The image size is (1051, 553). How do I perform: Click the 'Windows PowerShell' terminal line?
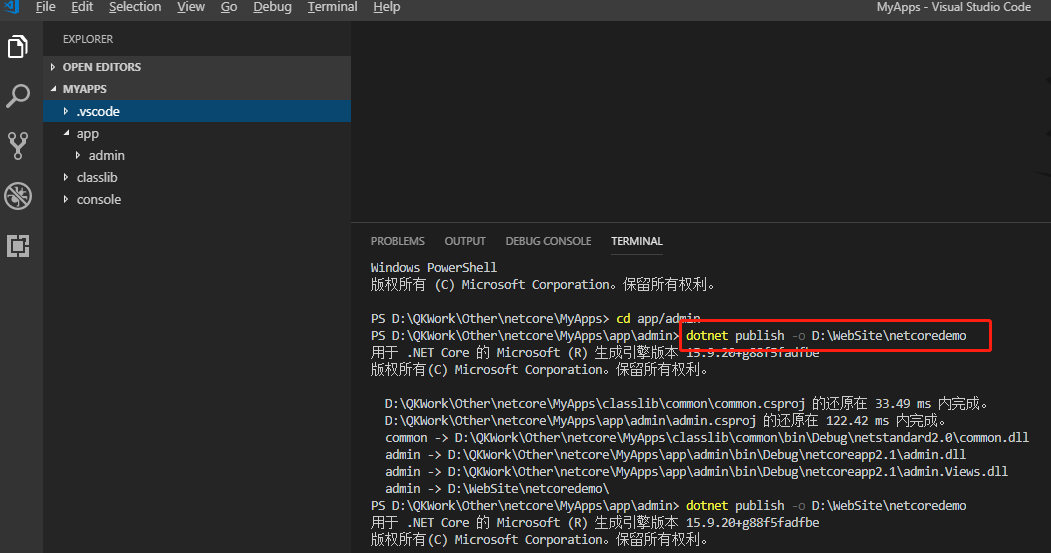click(434, 267)
